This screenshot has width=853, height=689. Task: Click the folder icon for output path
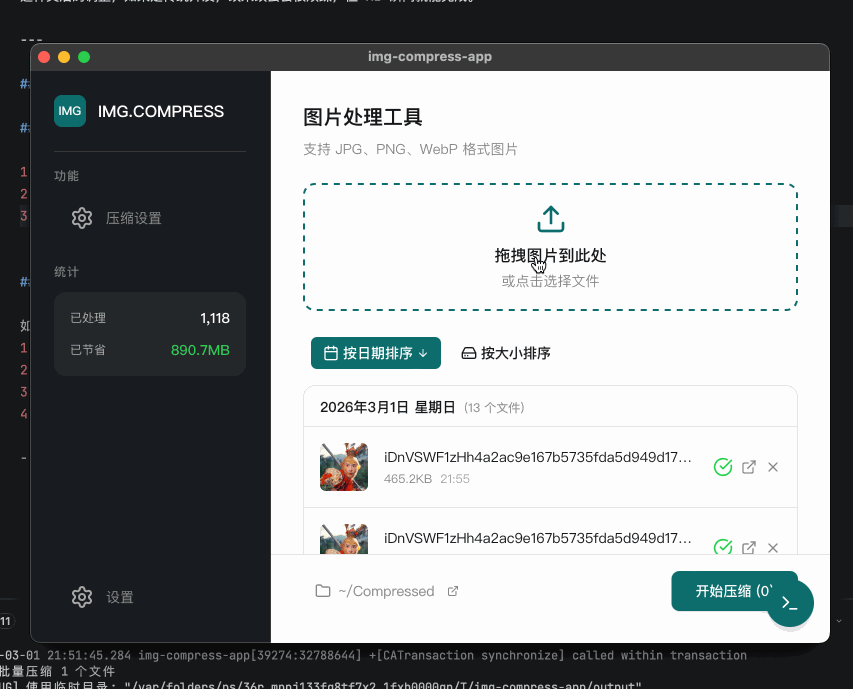pyautogui.click(x=322, y=591)
